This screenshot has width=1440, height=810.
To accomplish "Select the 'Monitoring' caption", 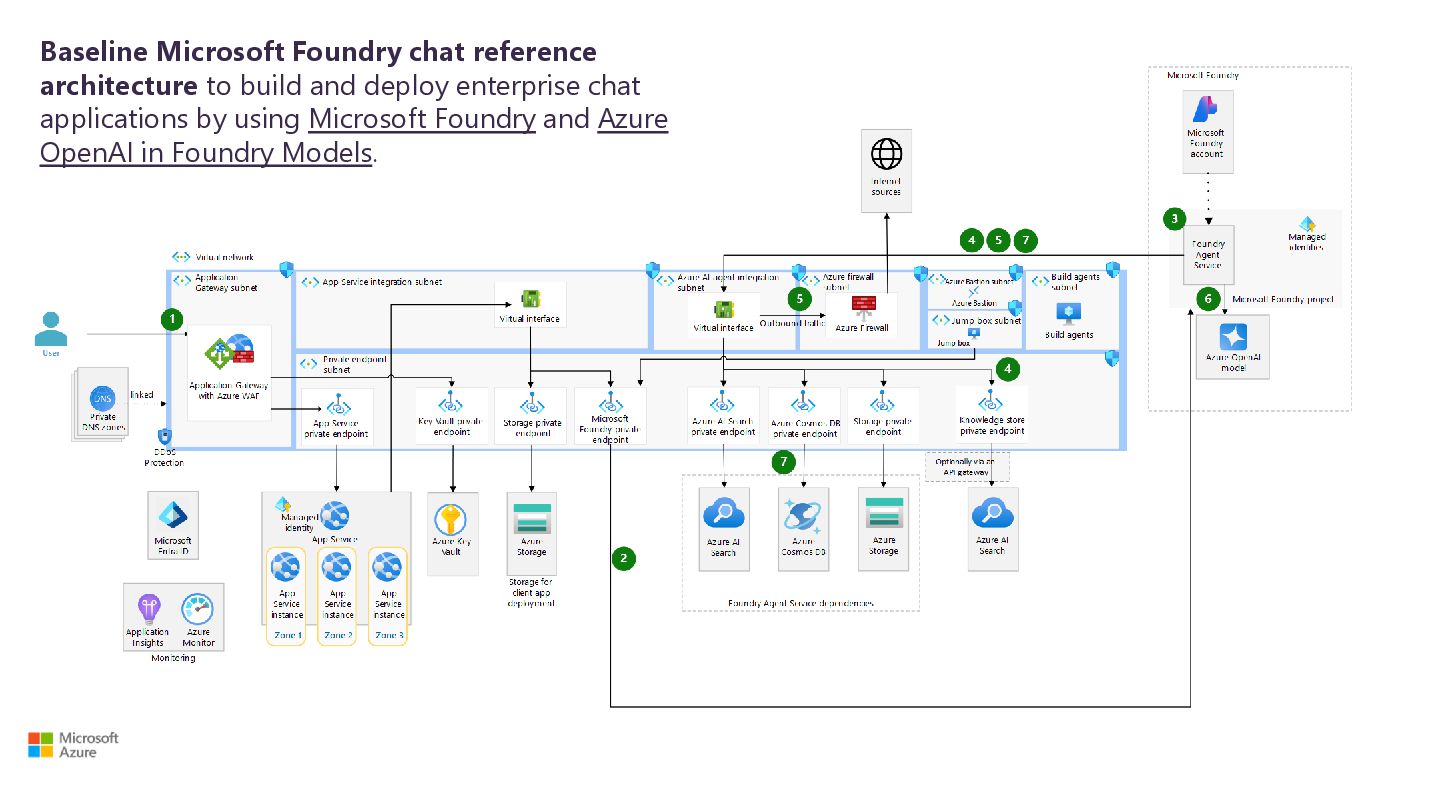I will pyautogui.click(x=173, y=658).
